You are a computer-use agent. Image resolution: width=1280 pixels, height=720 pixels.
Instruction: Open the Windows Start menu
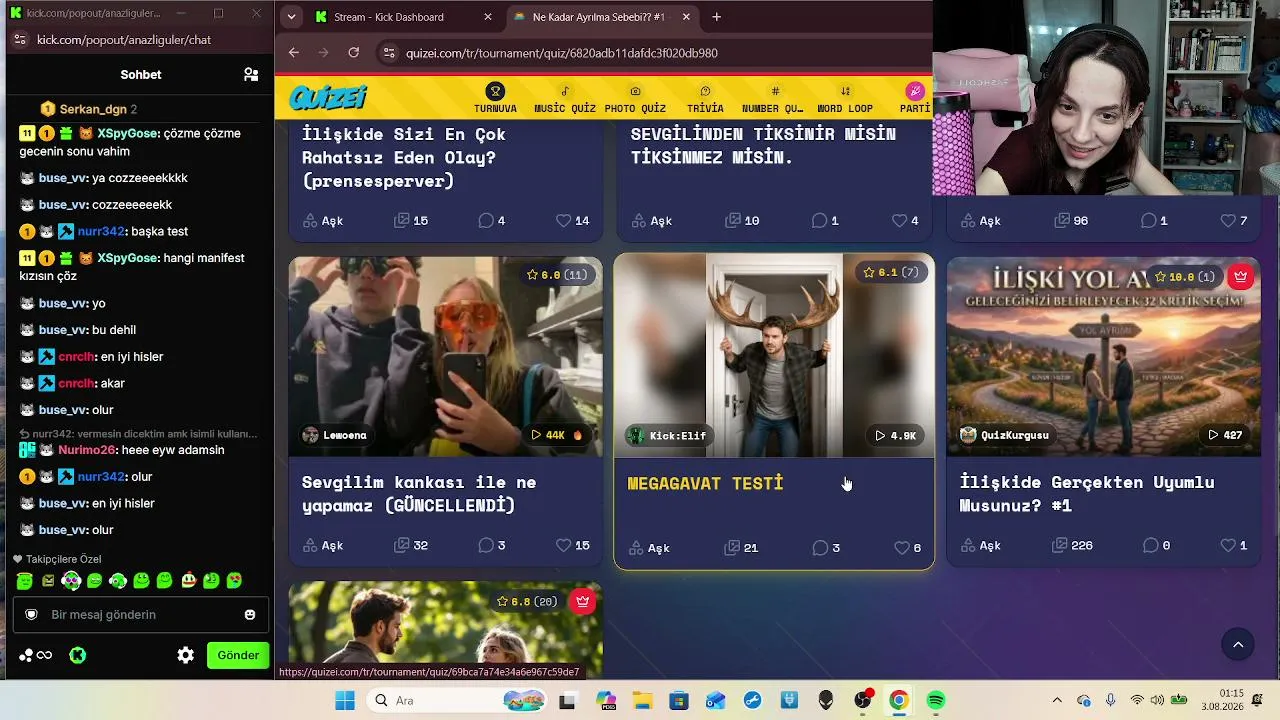pos(345,700)
